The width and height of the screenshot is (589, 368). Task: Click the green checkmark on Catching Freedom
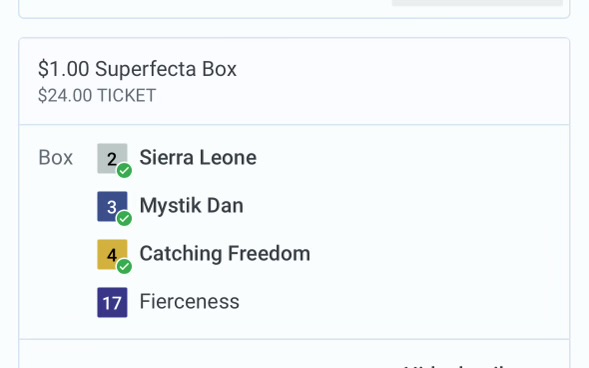click(x=124, y=267)
